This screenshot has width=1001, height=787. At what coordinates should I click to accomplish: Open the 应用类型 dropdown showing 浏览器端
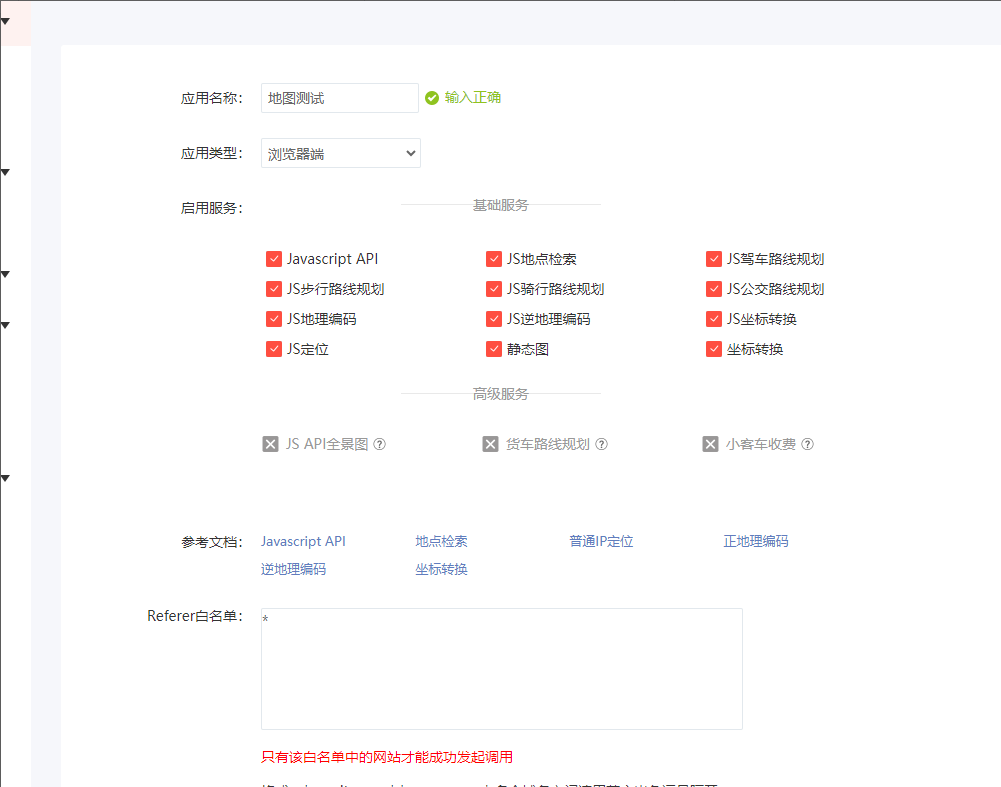pos(340,153)
